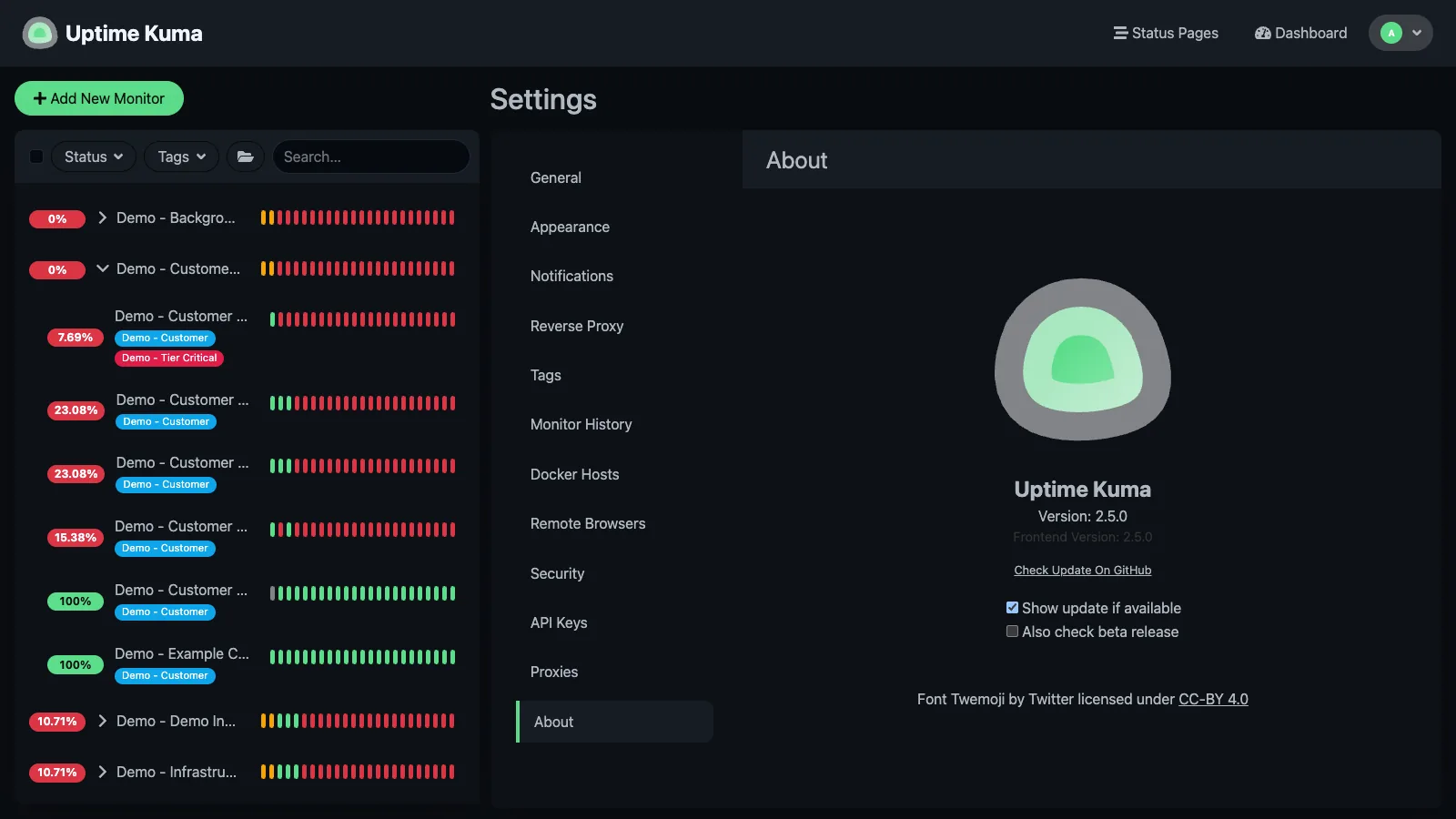1456x819 pixels.
Task: Select the 15.38% Demo - Customer monitor
Action: (x=248, y=537)
